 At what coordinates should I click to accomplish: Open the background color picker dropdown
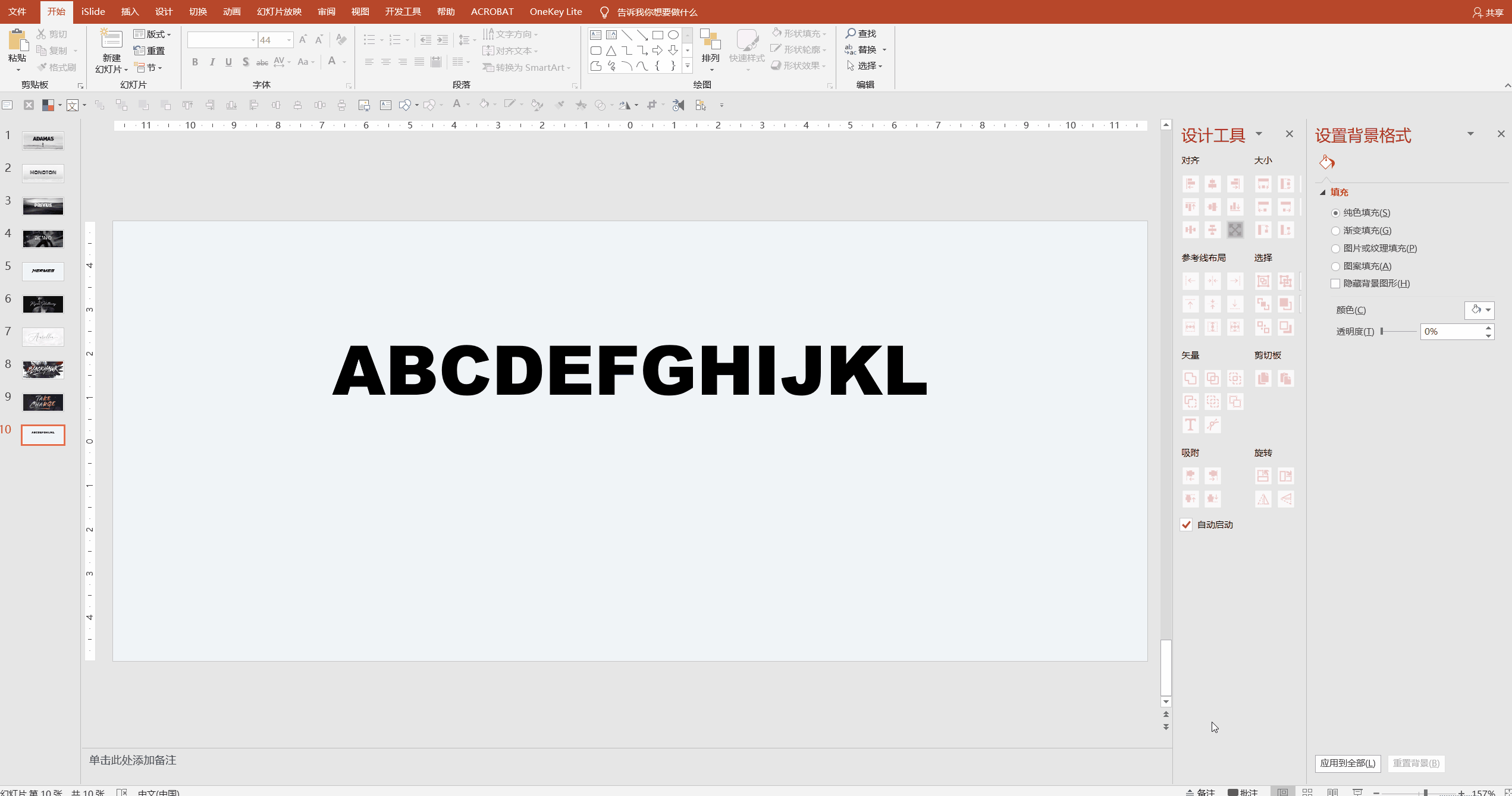pos(1488,310)
